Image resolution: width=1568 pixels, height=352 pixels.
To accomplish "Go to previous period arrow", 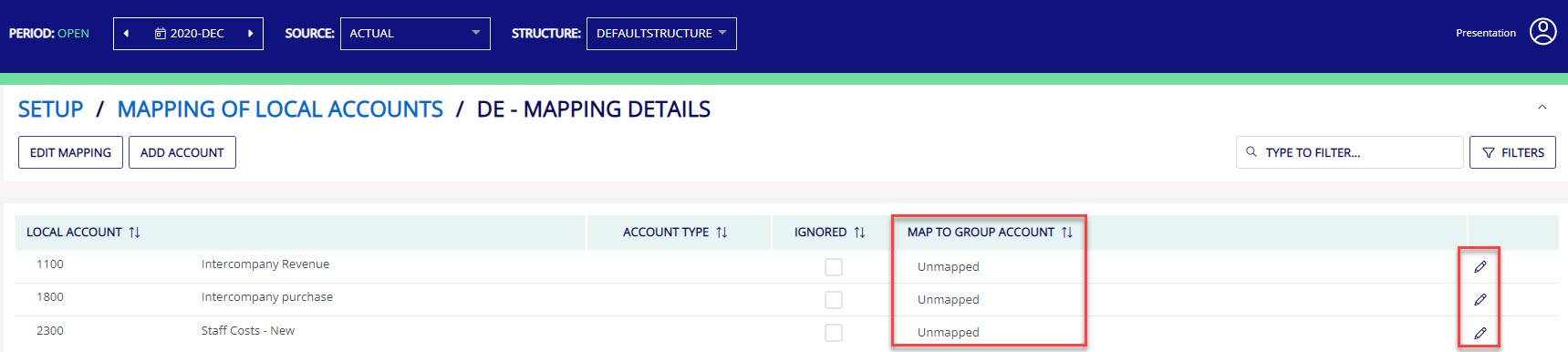I will (126, 34).
